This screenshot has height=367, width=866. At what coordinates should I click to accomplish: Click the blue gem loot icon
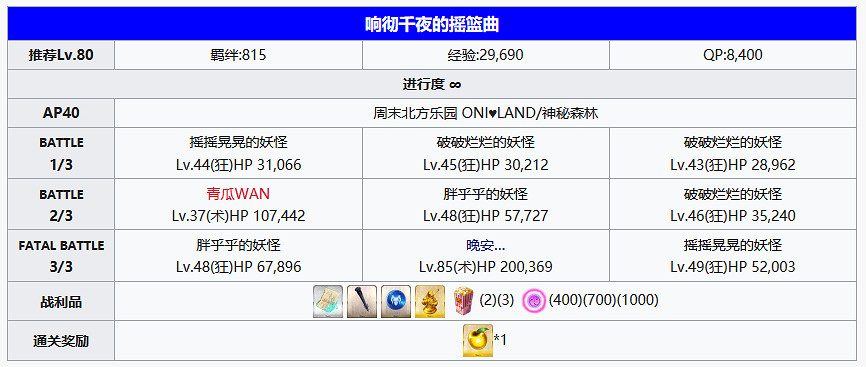[x=396, y=302]
